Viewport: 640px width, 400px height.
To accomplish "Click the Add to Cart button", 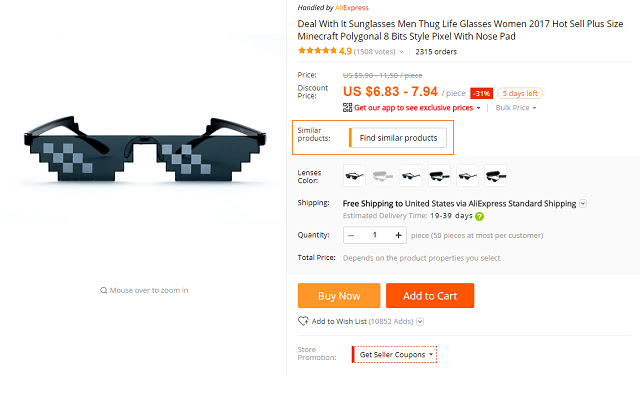I will [430, 296].
